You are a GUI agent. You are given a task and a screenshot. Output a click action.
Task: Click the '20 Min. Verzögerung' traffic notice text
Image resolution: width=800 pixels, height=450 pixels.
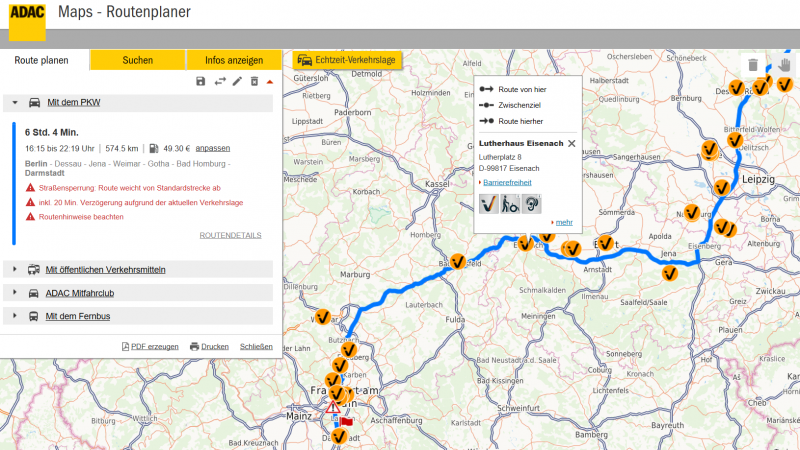point(141,203)
